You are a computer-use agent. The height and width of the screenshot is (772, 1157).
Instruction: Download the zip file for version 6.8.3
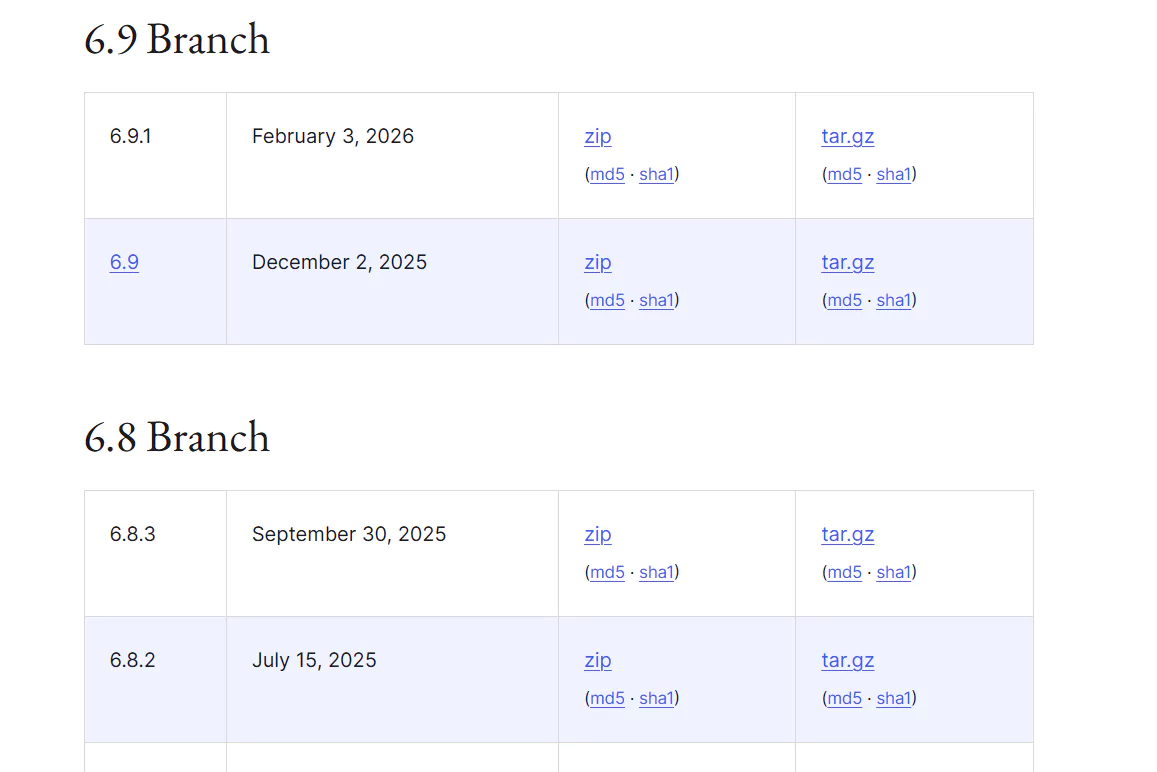coord(597,534)
